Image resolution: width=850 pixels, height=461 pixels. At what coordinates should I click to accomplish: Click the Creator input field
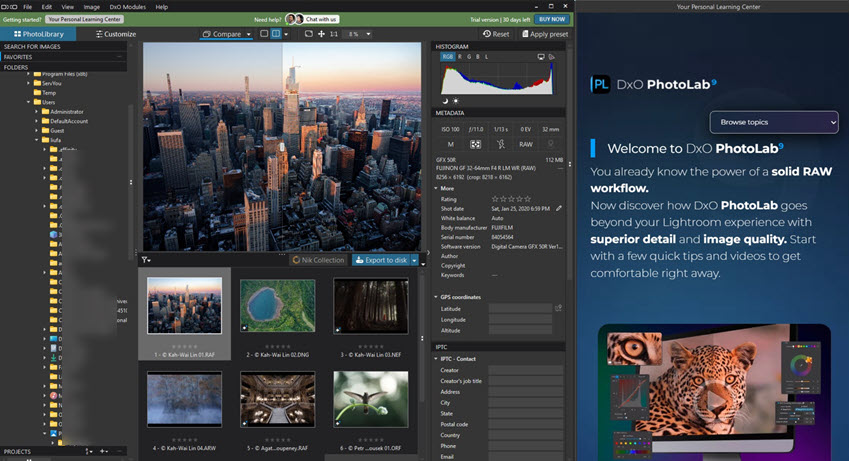(526, 370)
